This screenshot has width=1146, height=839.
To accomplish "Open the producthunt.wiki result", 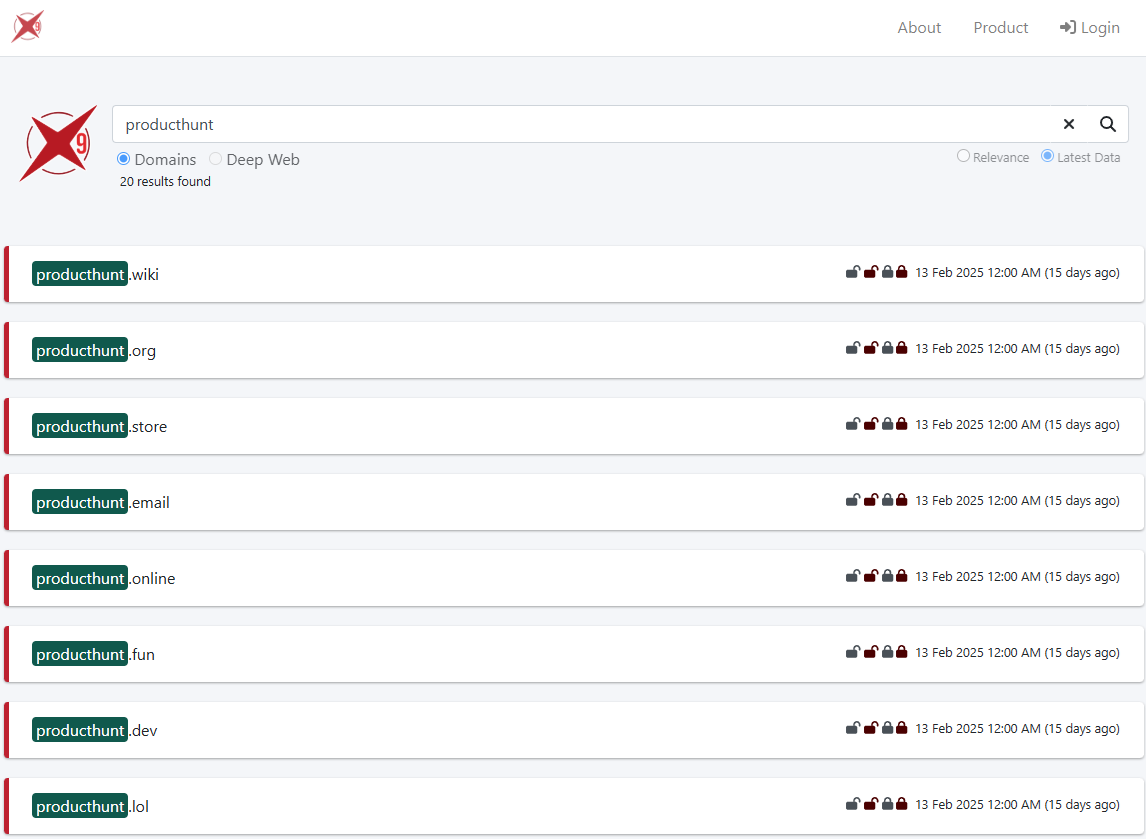I will click(x=95, y=274).
